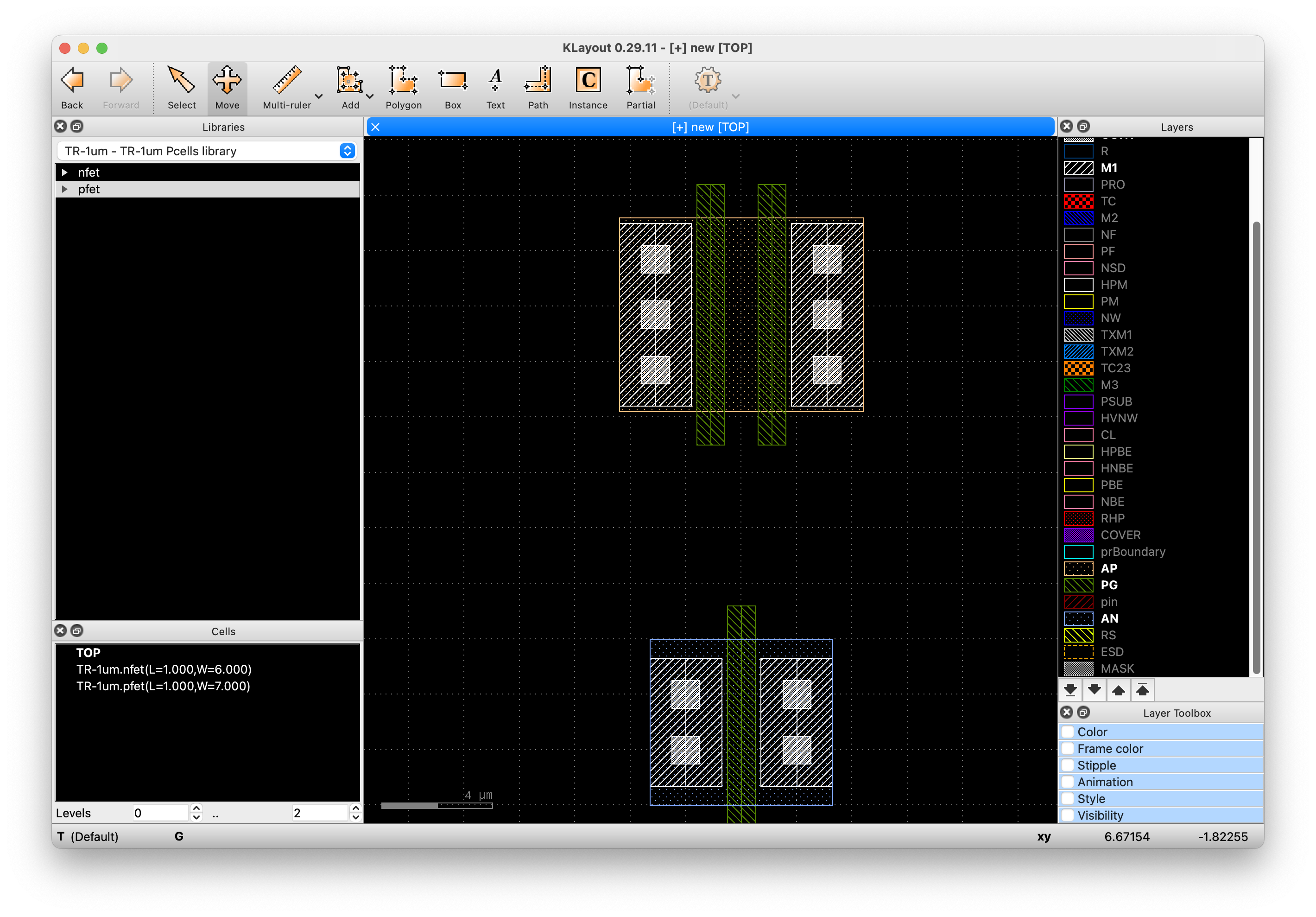
Task: Select the TR-1um.pfet cell in Cells list
Action: click(163, 686)
